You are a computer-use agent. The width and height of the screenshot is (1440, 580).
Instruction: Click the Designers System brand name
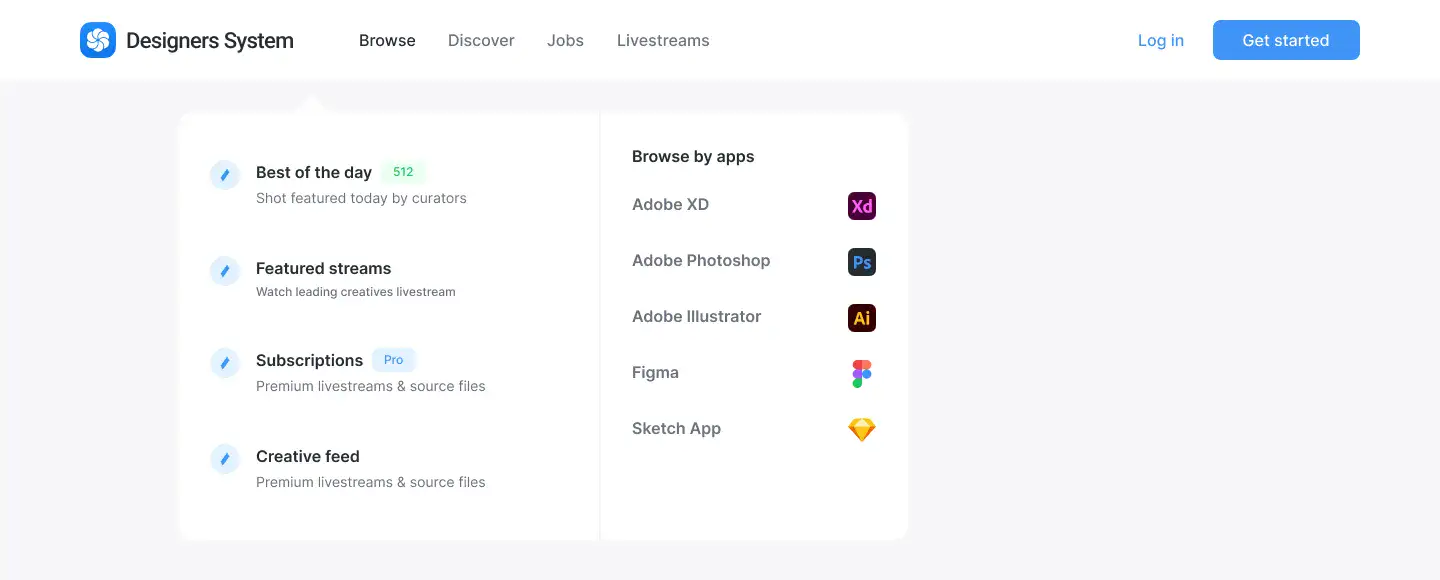coord(210,40)
